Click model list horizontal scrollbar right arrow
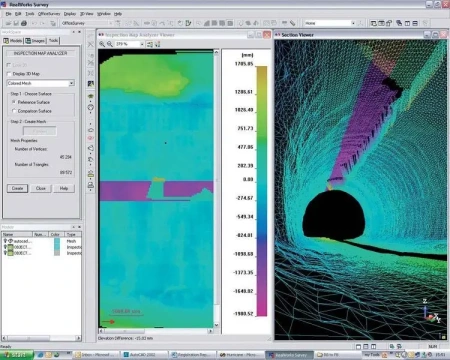This screenshot has height=360, width=450. pyautogui.click(x=78, y=338)
